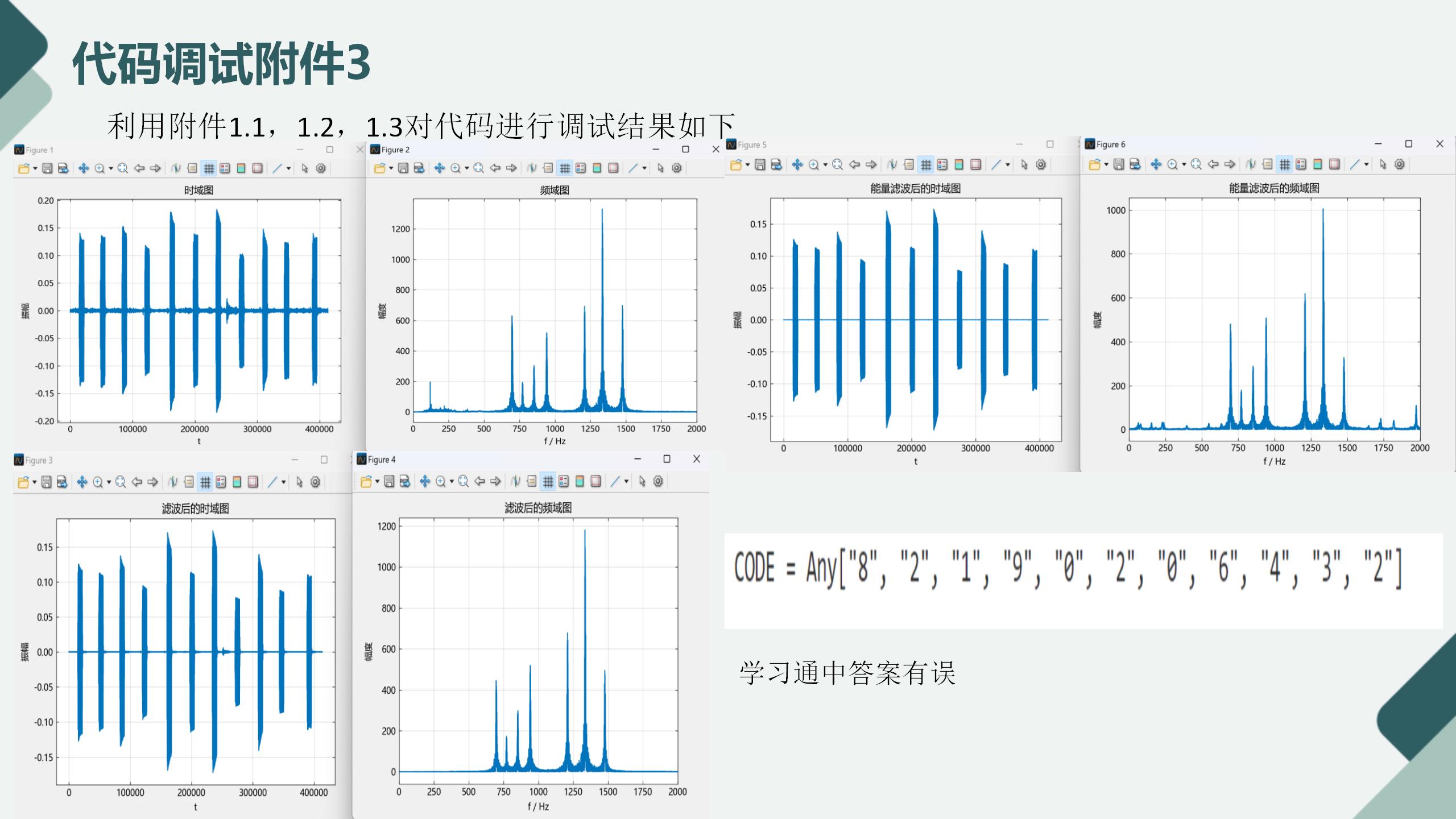Select the pointer tool in Figure 3
This screenshot has height=819, width=1456.
click(x=299, y=482)
